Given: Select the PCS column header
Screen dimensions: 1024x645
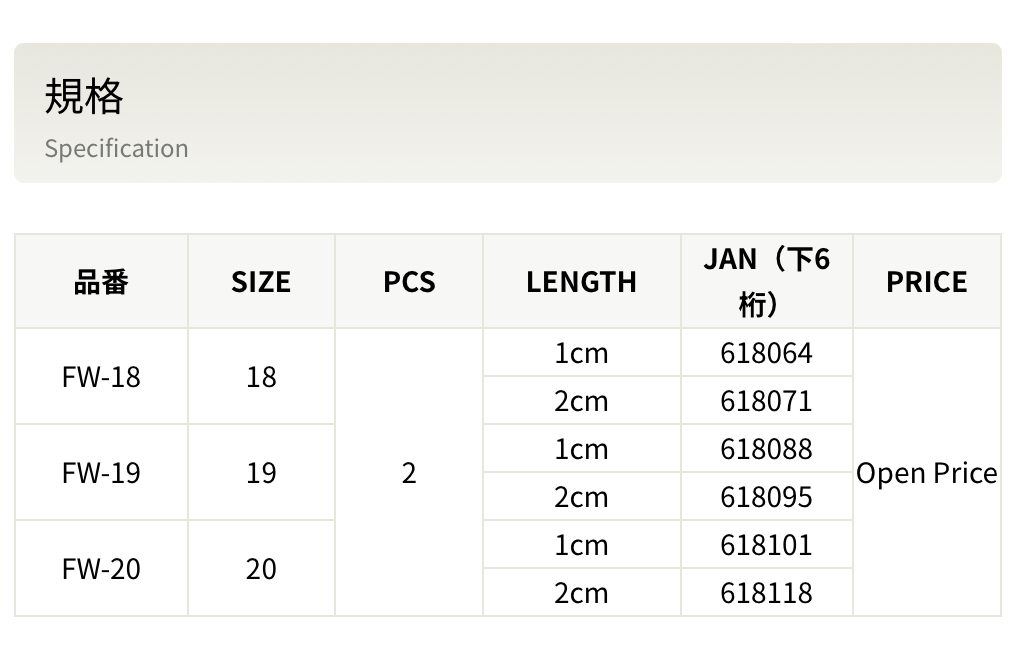Looking at the screenshot, I should pos(409,282).
